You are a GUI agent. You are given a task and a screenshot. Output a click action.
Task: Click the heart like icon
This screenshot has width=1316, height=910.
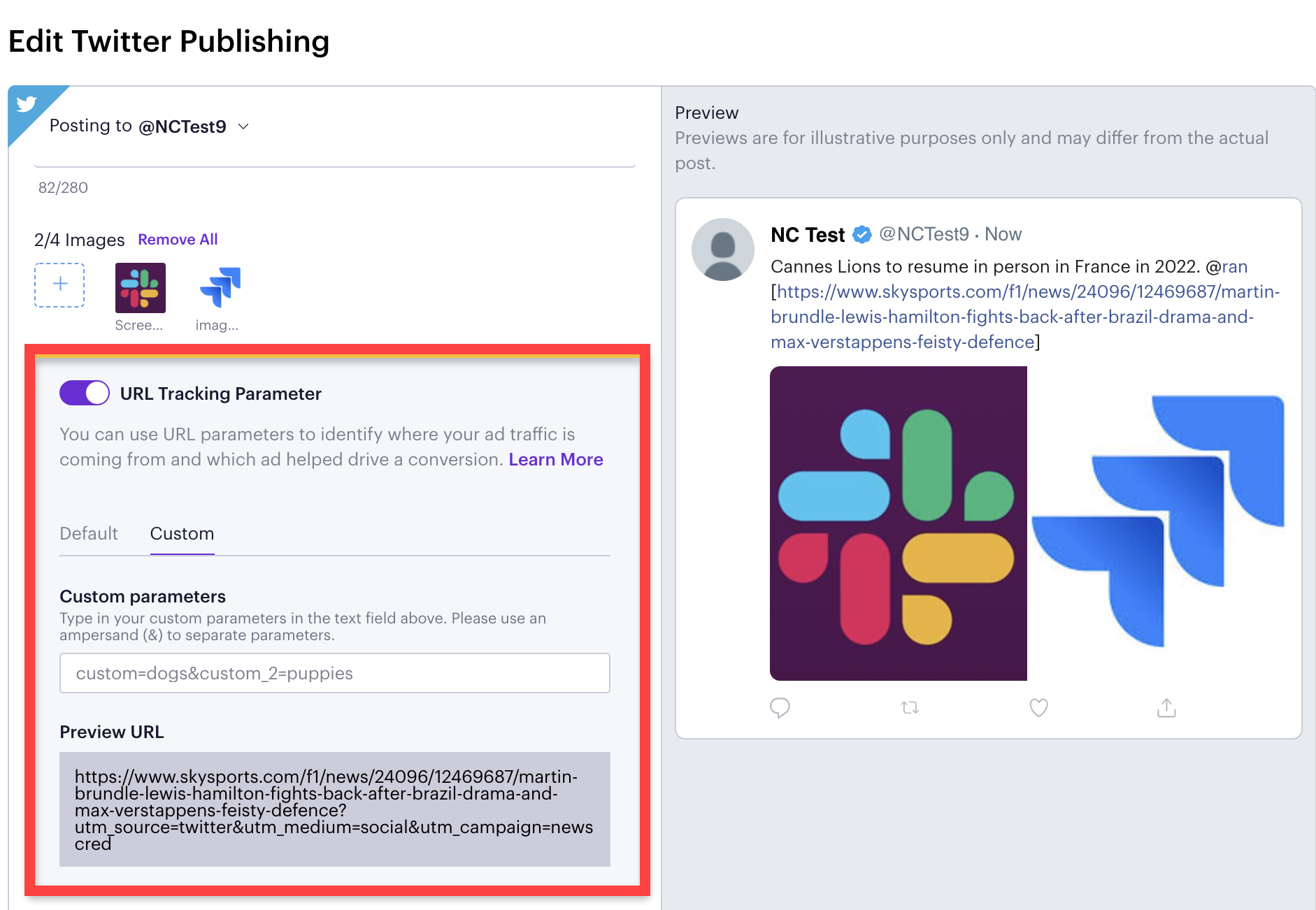click(1038, 708)
